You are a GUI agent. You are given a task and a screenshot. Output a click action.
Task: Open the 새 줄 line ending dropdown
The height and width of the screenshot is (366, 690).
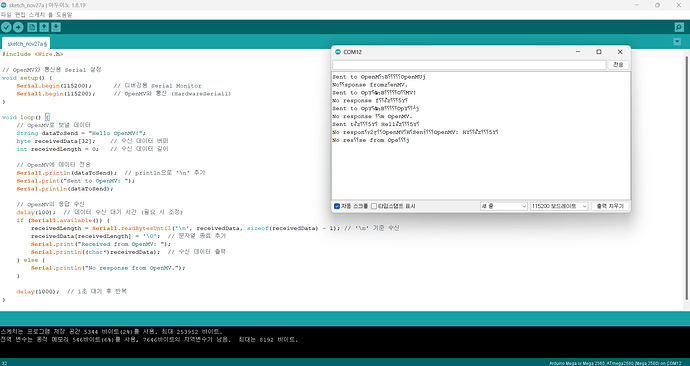[503, 206]
